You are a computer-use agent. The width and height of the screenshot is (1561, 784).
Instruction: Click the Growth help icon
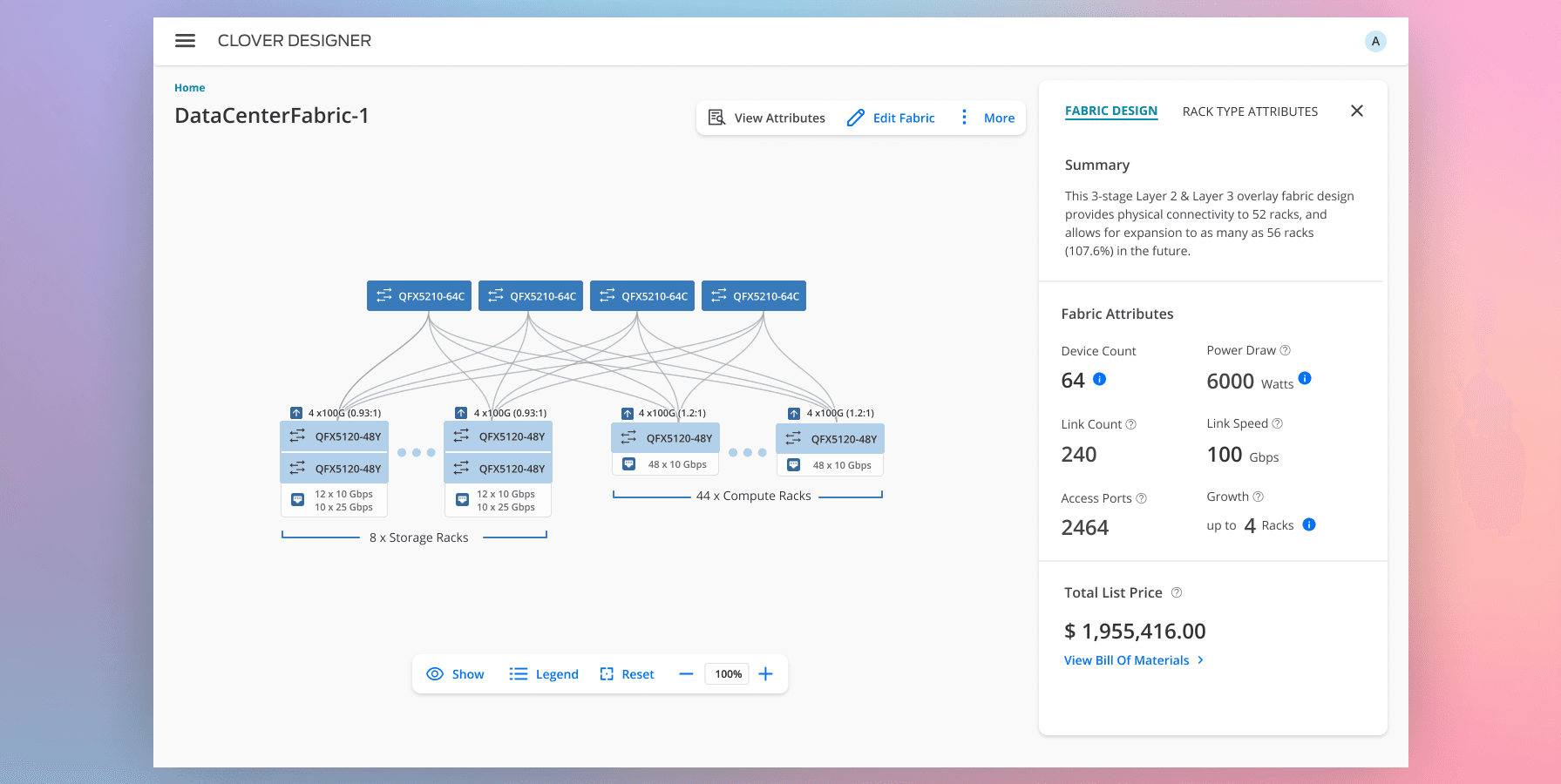(x=1259, y=497)
